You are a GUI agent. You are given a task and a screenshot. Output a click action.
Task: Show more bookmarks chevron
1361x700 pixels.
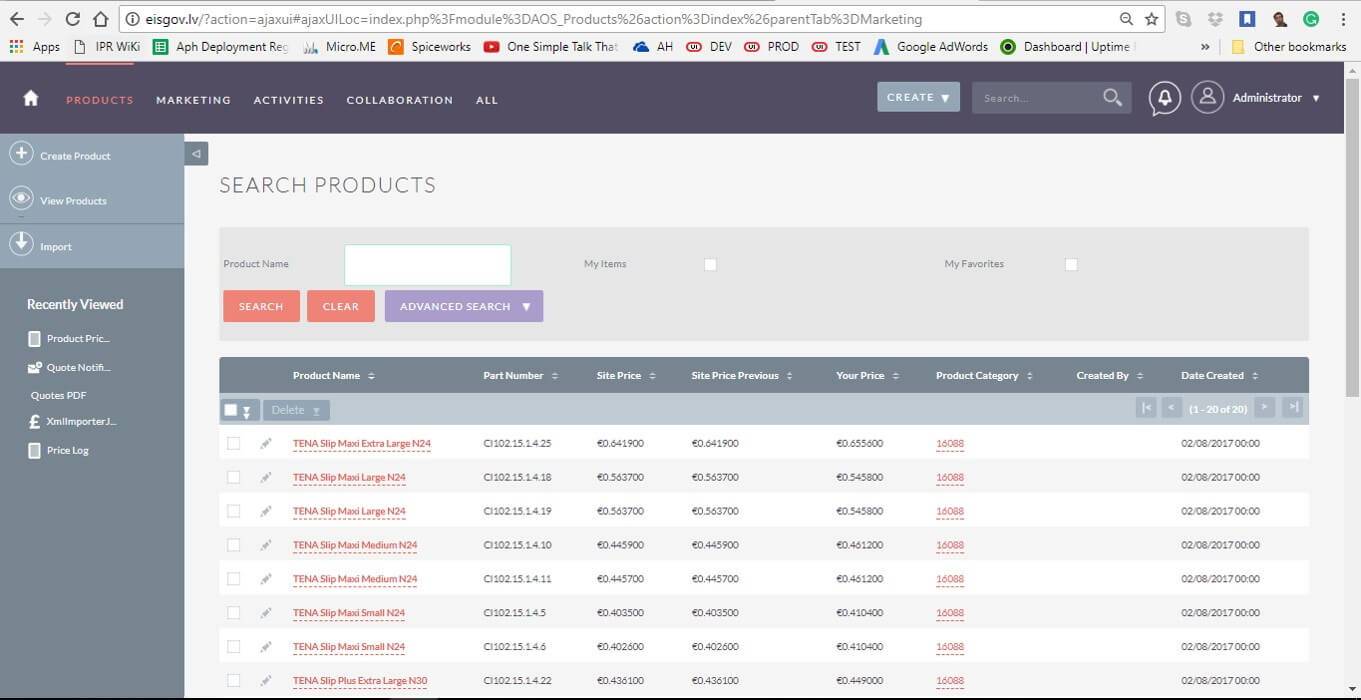(1205, 47)
